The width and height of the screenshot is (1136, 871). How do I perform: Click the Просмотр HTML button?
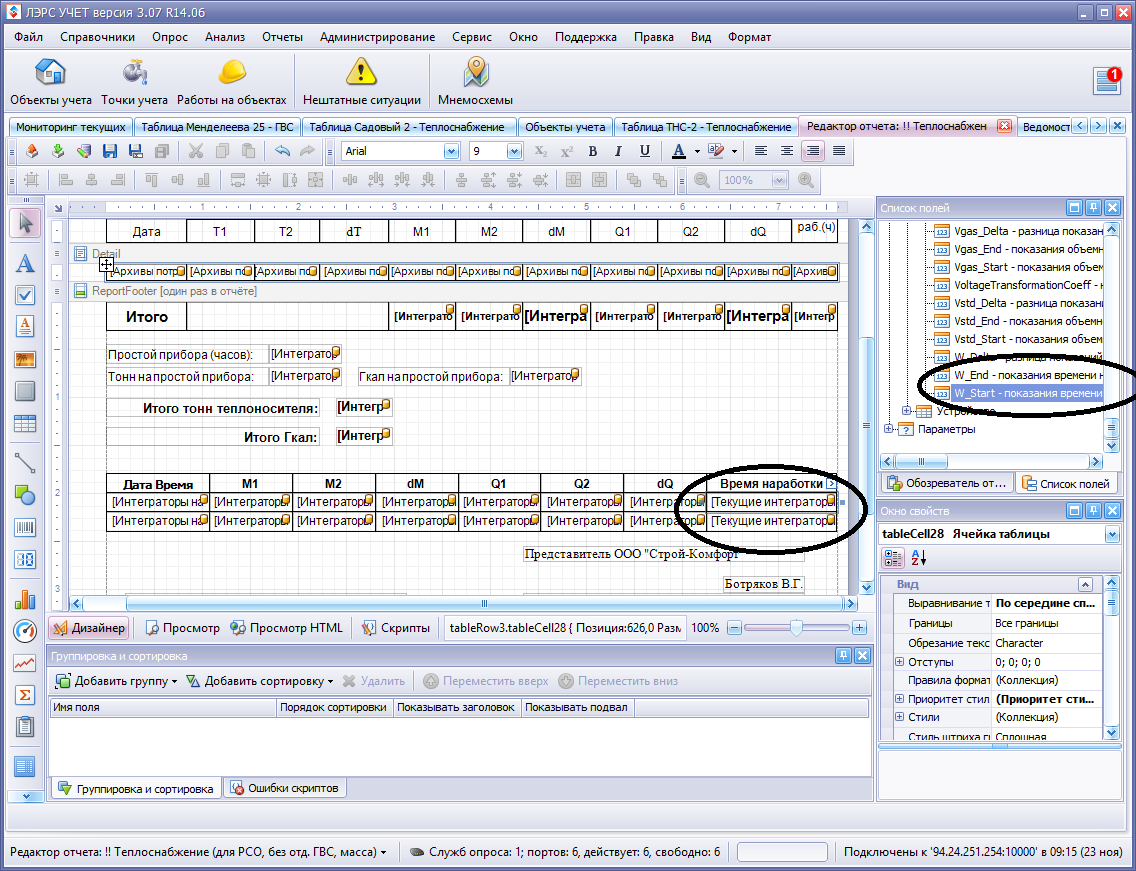[x=287, y=628]
